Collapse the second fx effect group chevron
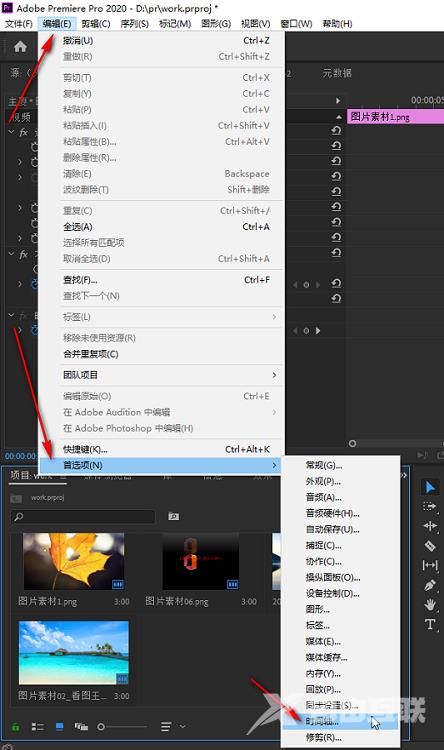Screen dimensions: 444x750 (11, 254)
